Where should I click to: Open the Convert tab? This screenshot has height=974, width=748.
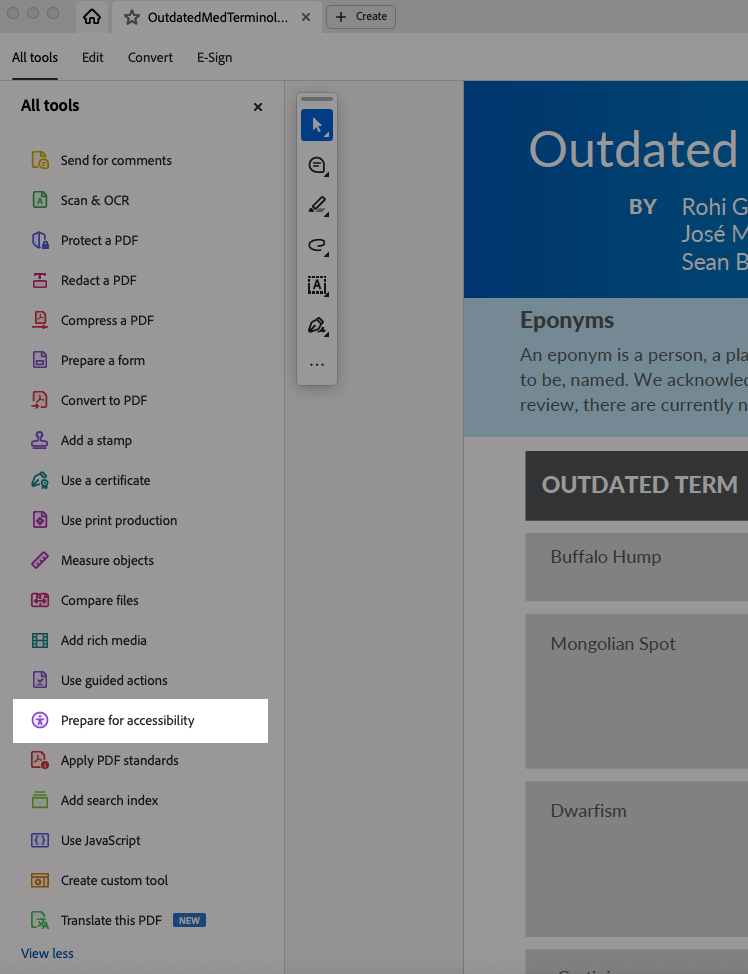[150, 58]
